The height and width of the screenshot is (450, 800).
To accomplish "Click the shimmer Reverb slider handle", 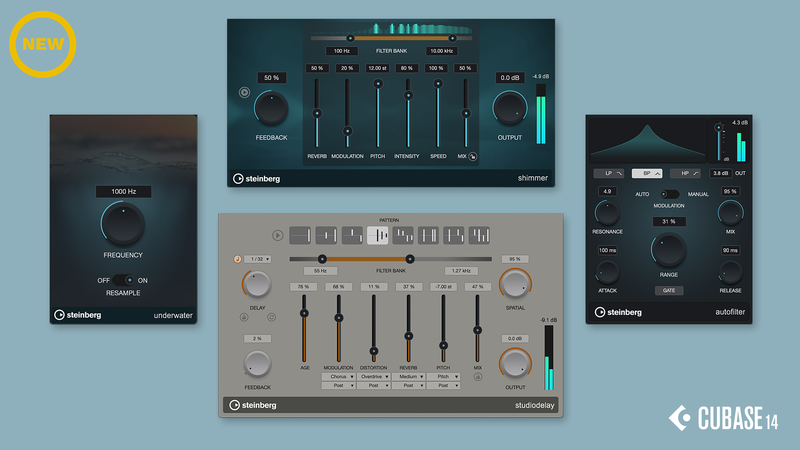I will 317,113.
